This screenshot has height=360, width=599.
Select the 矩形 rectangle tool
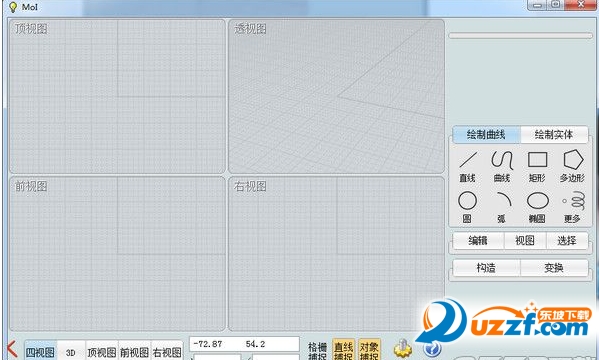537,167
